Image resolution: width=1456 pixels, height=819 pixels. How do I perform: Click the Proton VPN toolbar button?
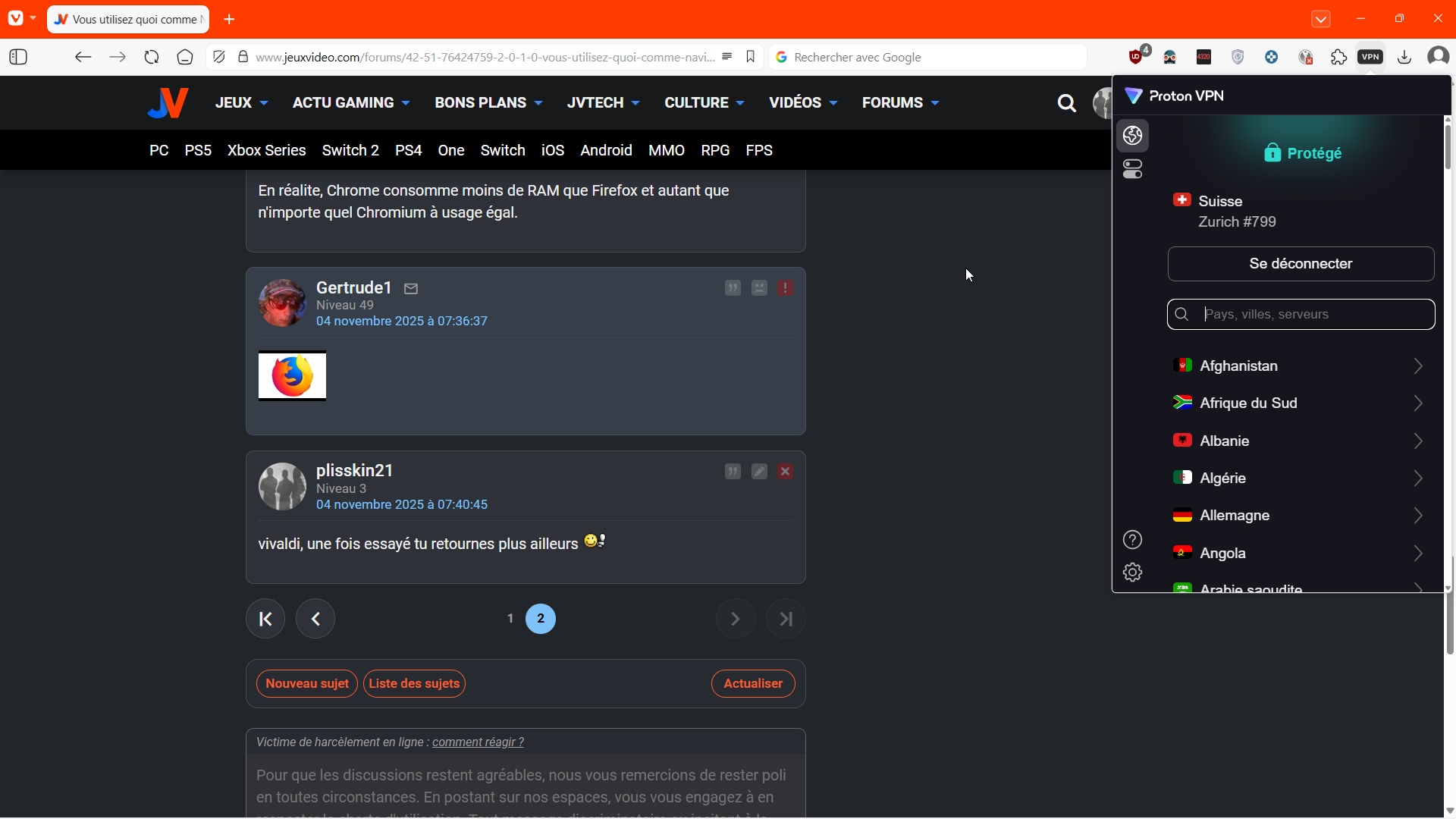pyautogui.click(x=1370, y=57)
